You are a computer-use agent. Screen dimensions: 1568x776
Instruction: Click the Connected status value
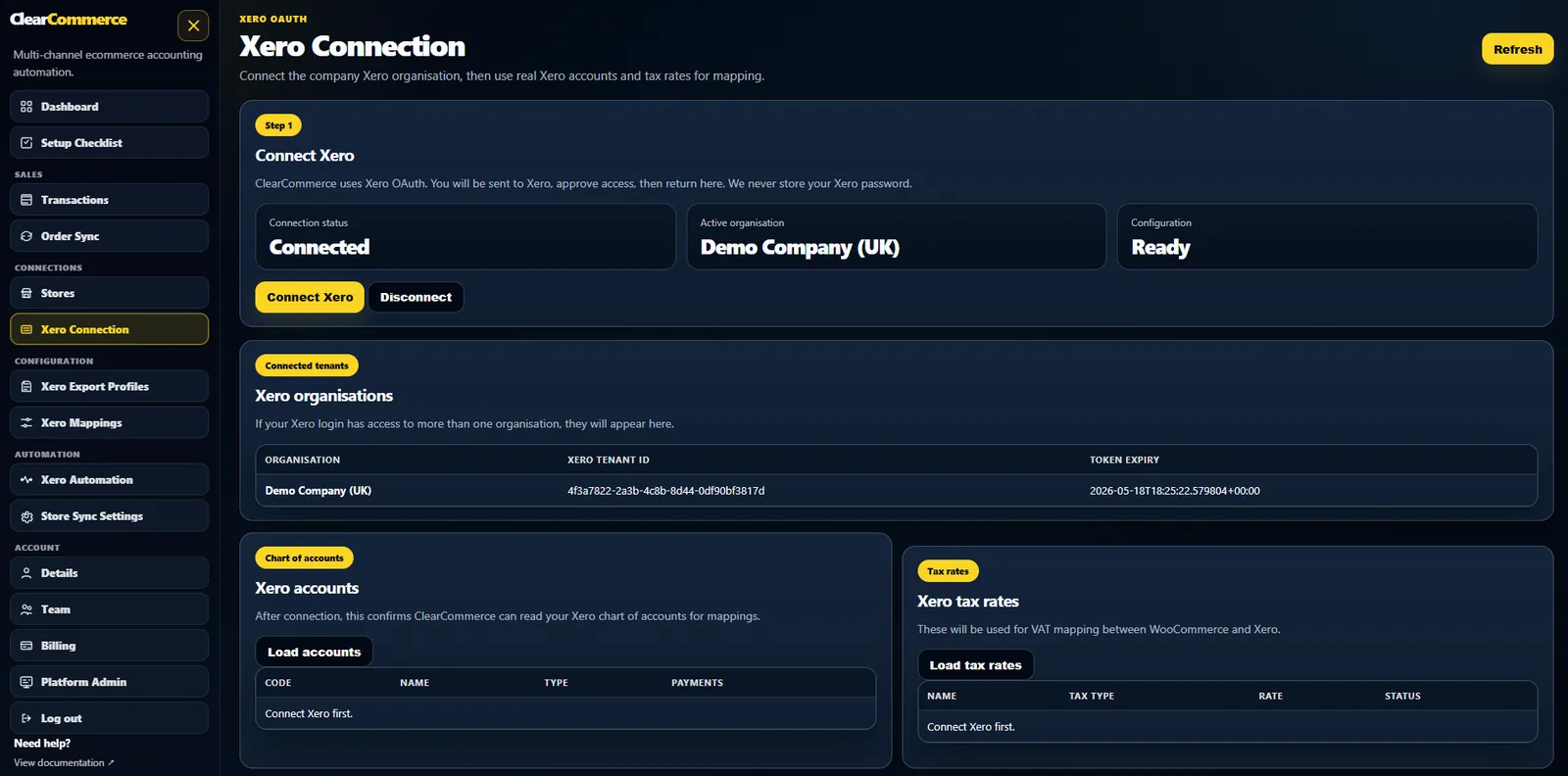319,248
